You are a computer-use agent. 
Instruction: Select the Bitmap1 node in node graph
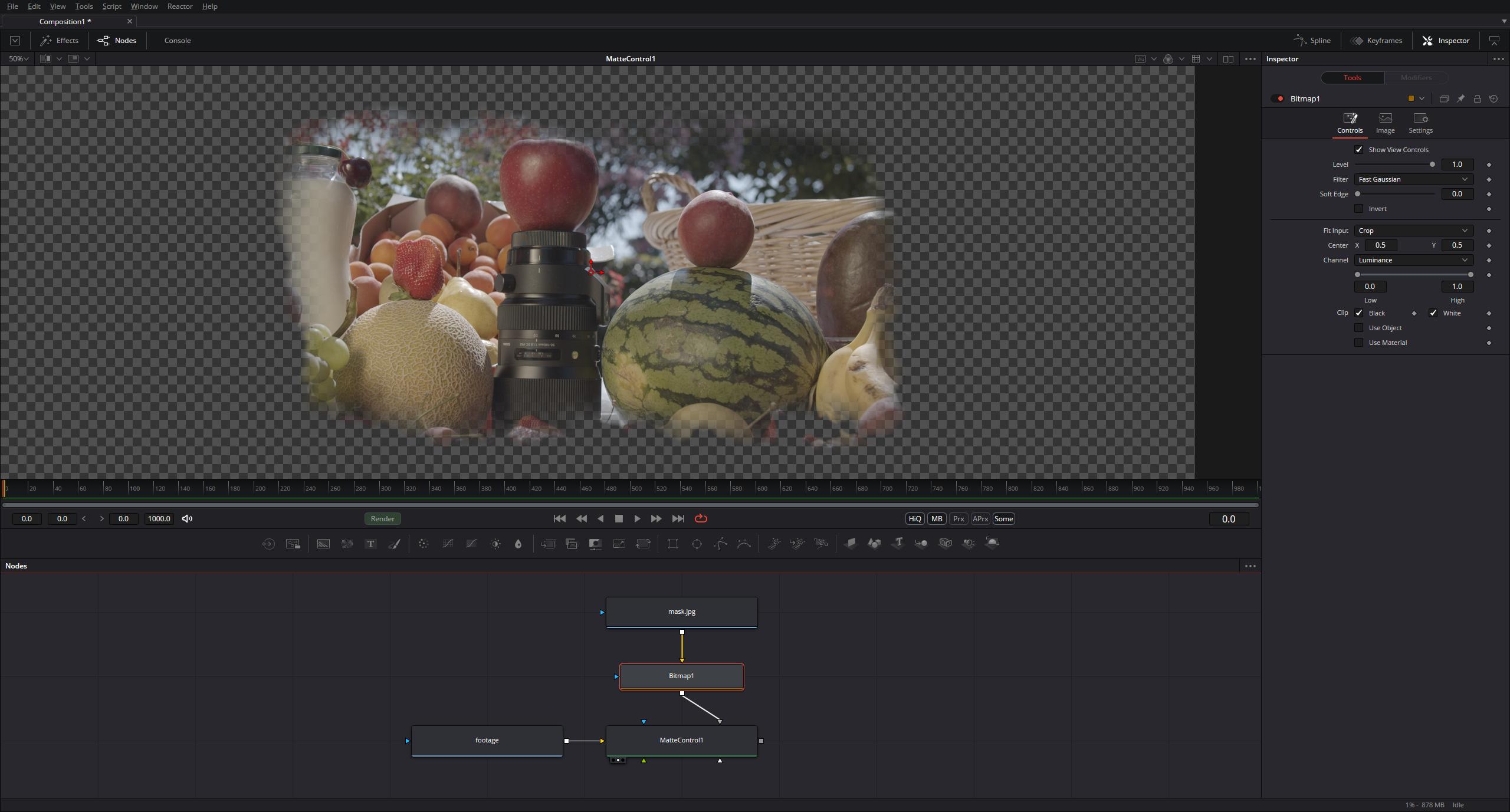681,676
